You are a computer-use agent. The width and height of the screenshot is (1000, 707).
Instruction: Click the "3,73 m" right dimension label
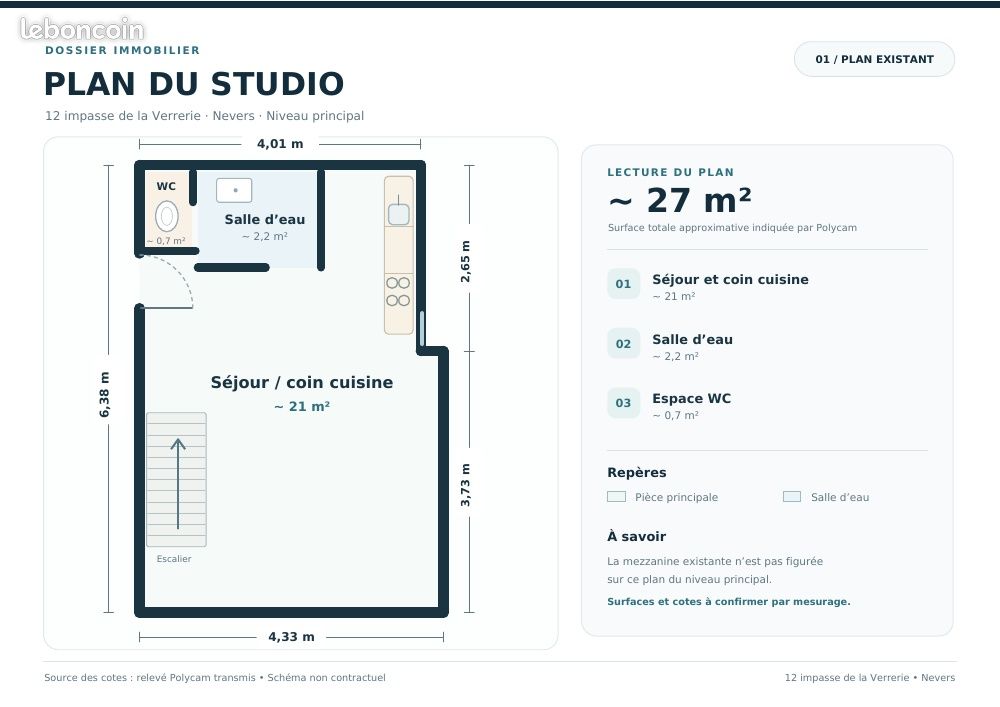(x=466, y=485)
